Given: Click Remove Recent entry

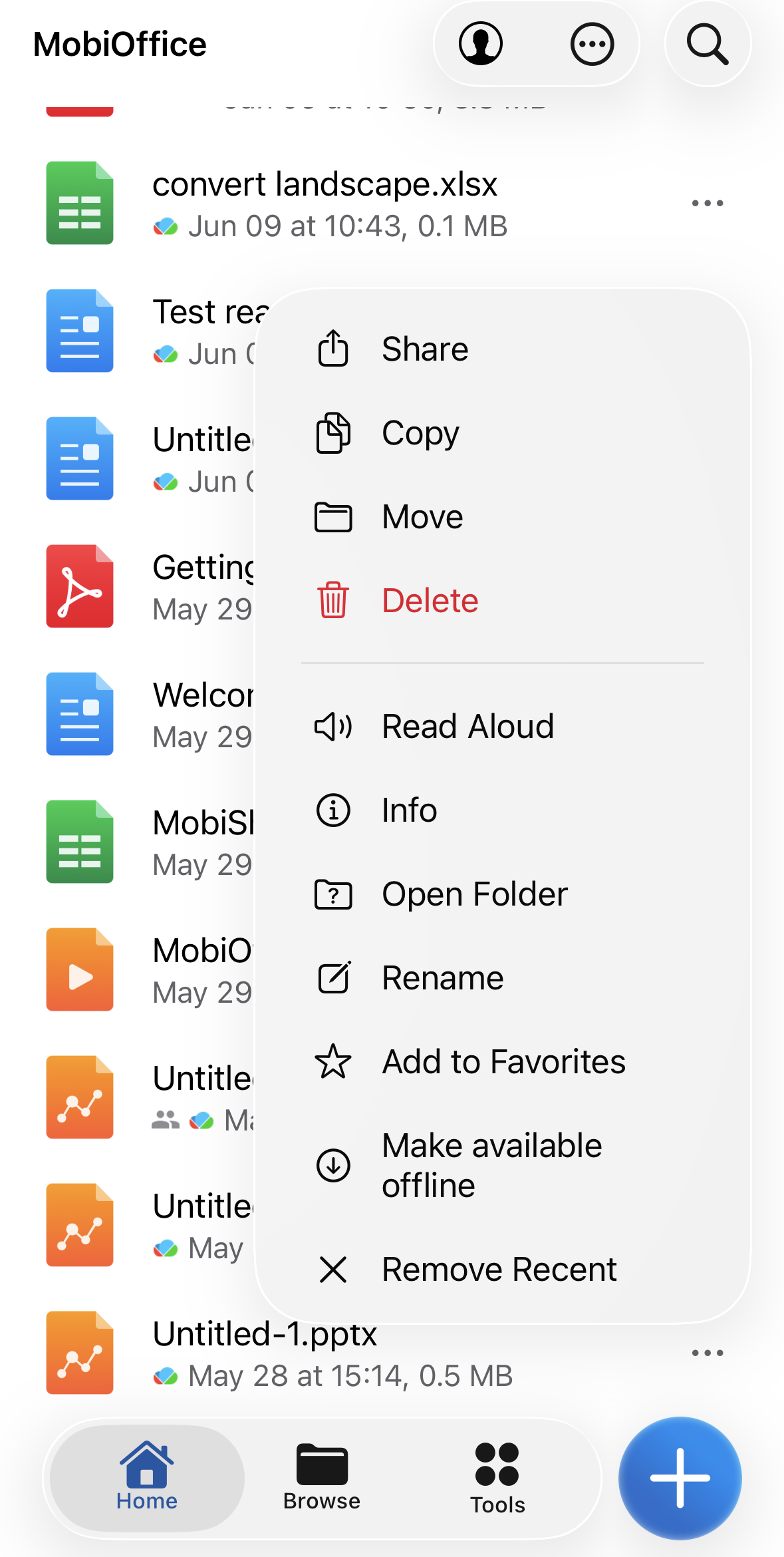Looking at the screenshot, I should tap(503, 1269).
